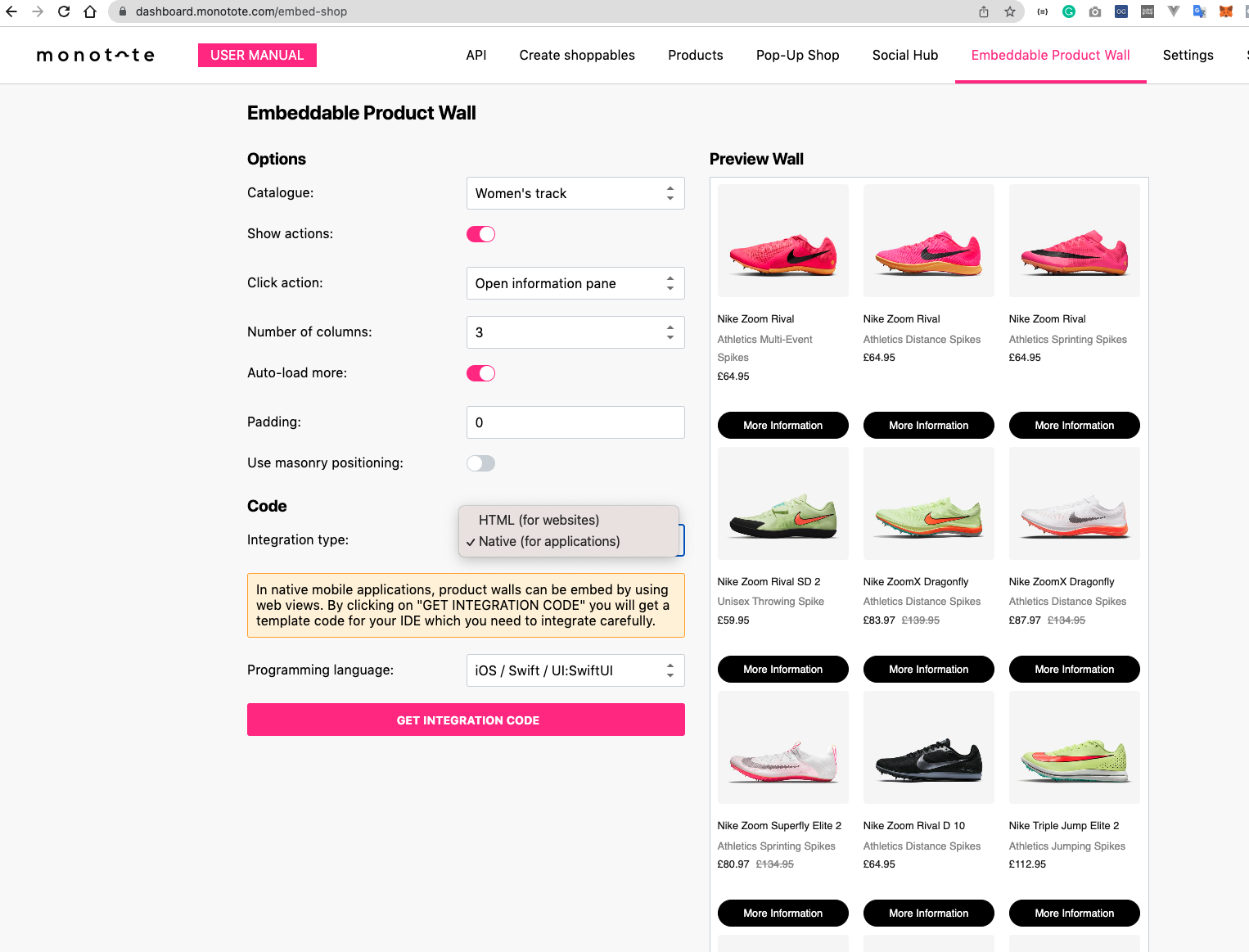More Information for Zoom Rival Sprinting Spikes
This screenshot has width=1249, height=952.
(1075, 425)
